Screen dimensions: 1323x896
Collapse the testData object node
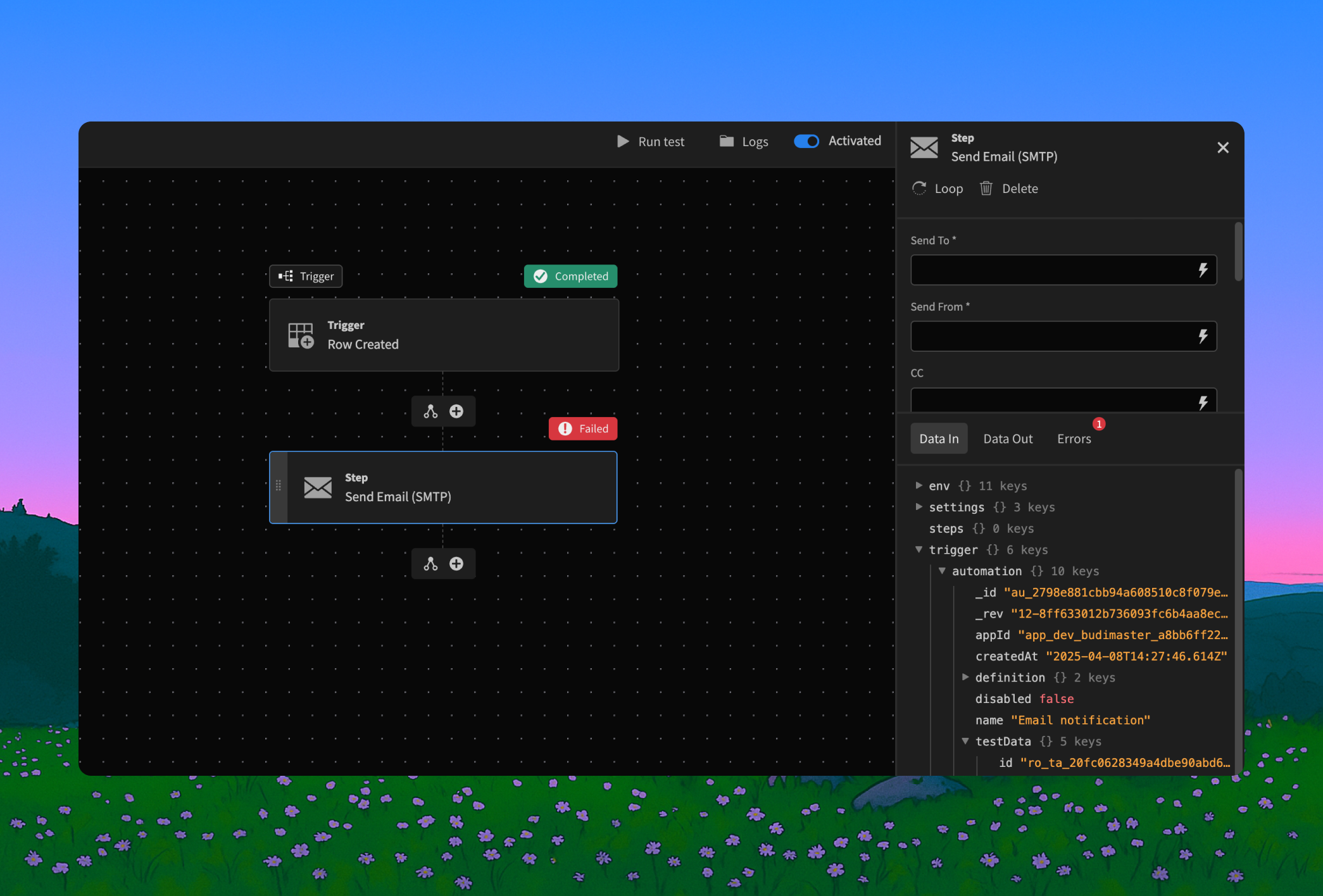coord(965,741)
